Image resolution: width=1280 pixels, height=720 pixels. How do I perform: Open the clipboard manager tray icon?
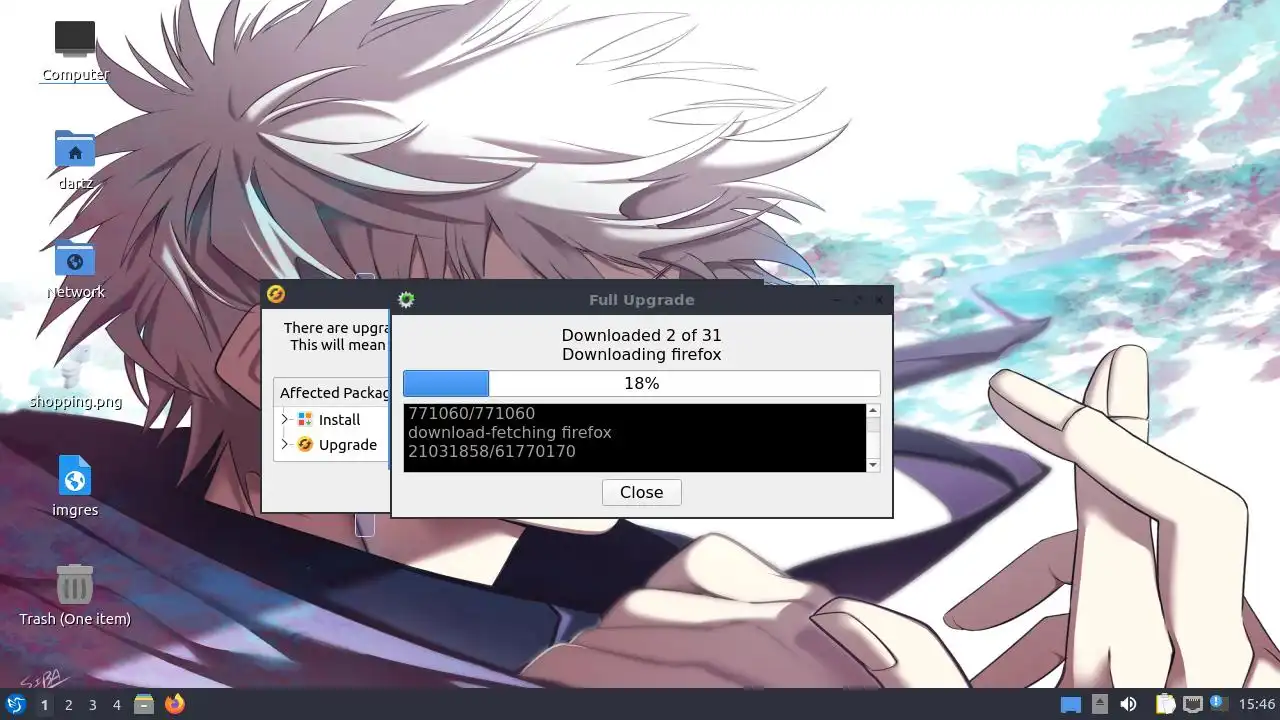coord(1165,704)
